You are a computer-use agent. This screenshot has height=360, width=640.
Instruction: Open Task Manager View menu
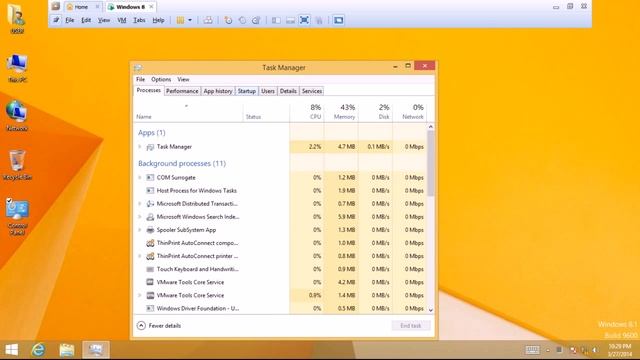coord(183,79)
